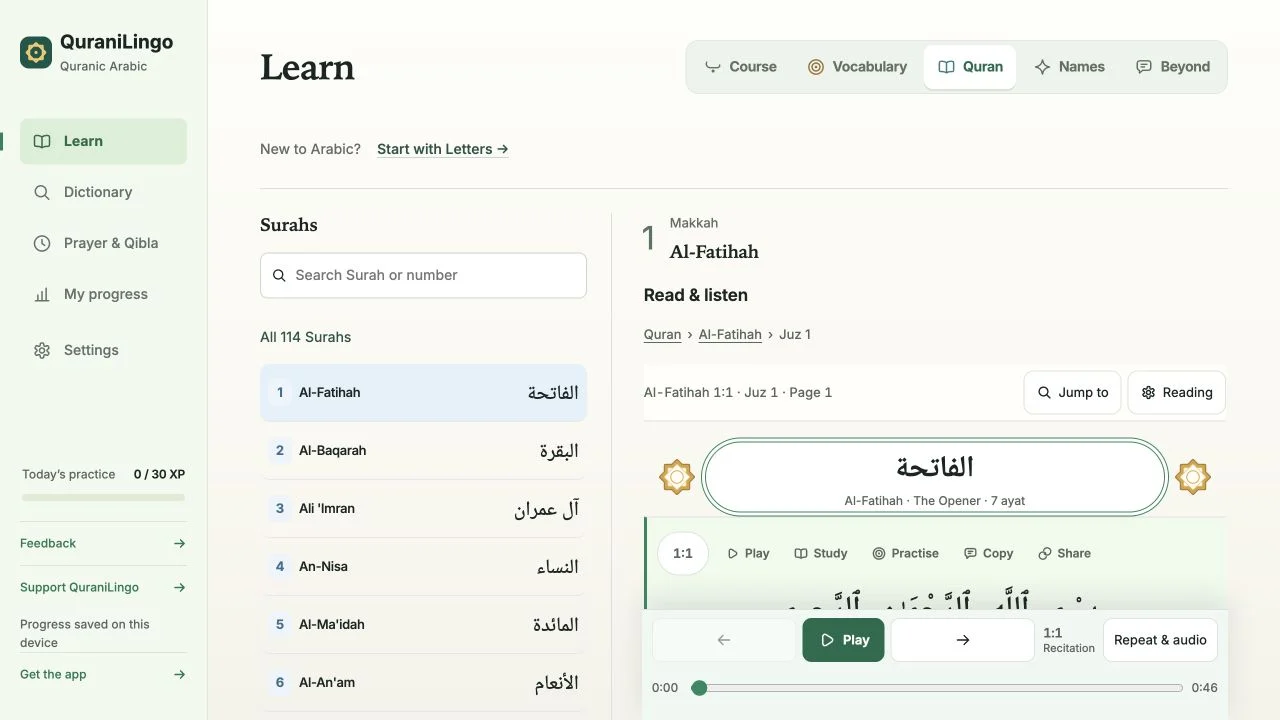1280x720 pixels.
Task: Open the Jump to search
Action: tap(1073, 392)
